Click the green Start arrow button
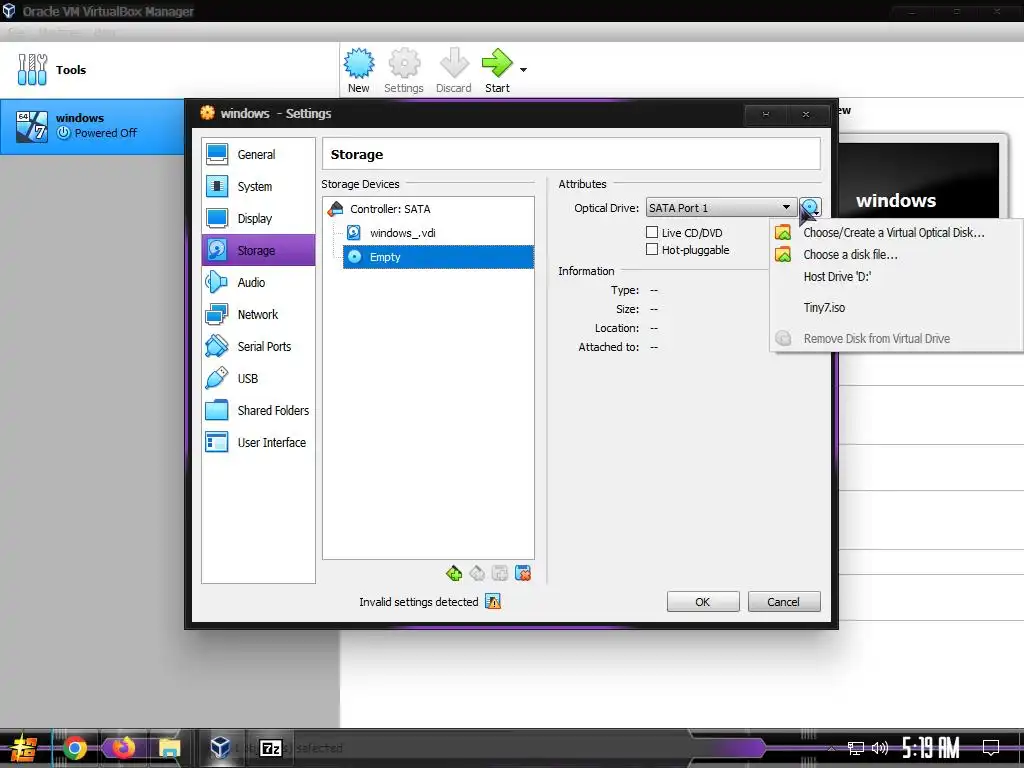 click(497, 71)
